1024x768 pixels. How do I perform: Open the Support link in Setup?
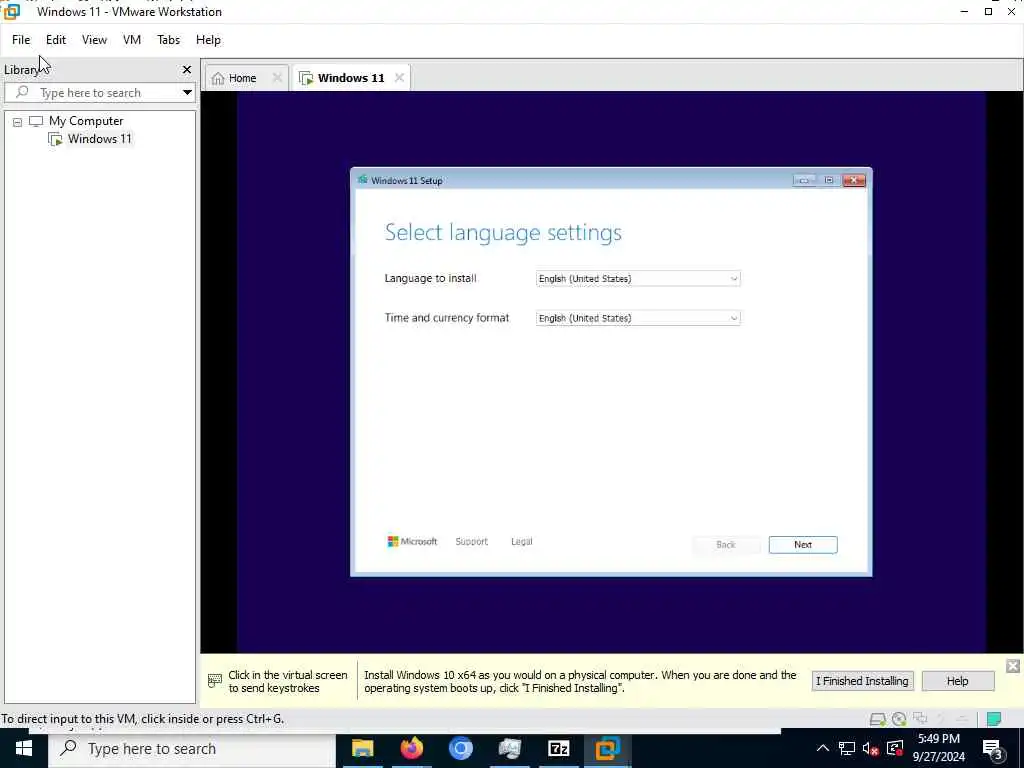pyautogui.click(x=472, y=541)
